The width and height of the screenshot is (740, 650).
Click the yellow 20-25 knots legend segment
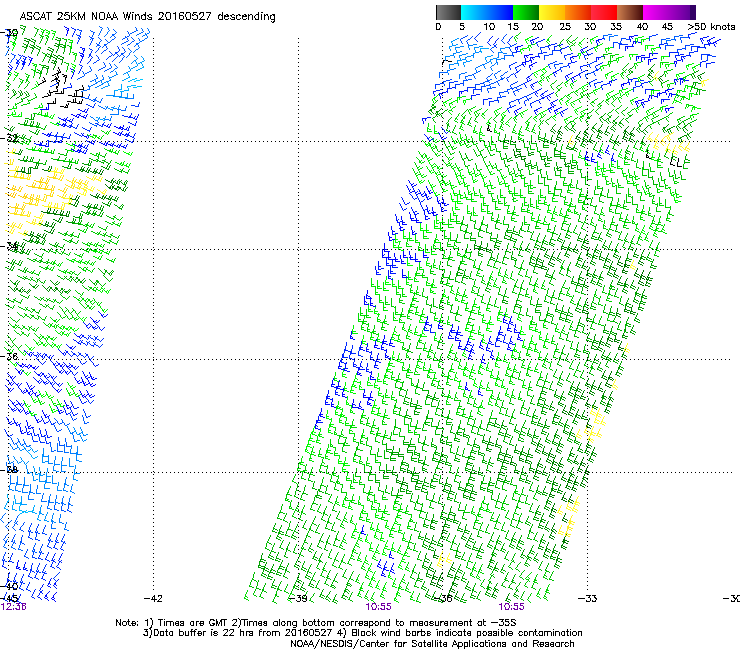tap(552, 12)
